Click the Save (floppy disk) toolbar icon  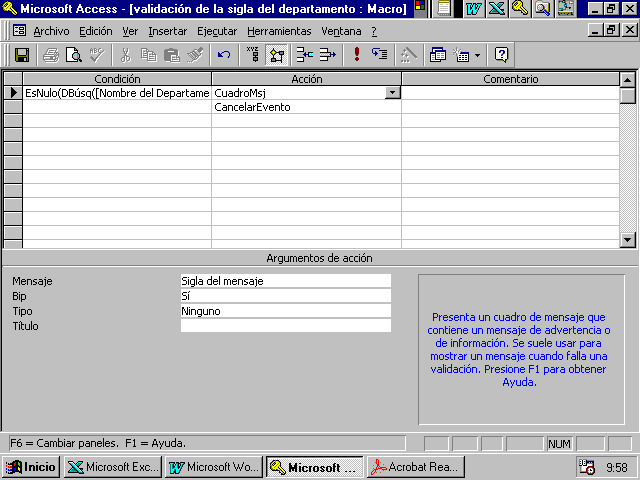click(x=22, y=55)
